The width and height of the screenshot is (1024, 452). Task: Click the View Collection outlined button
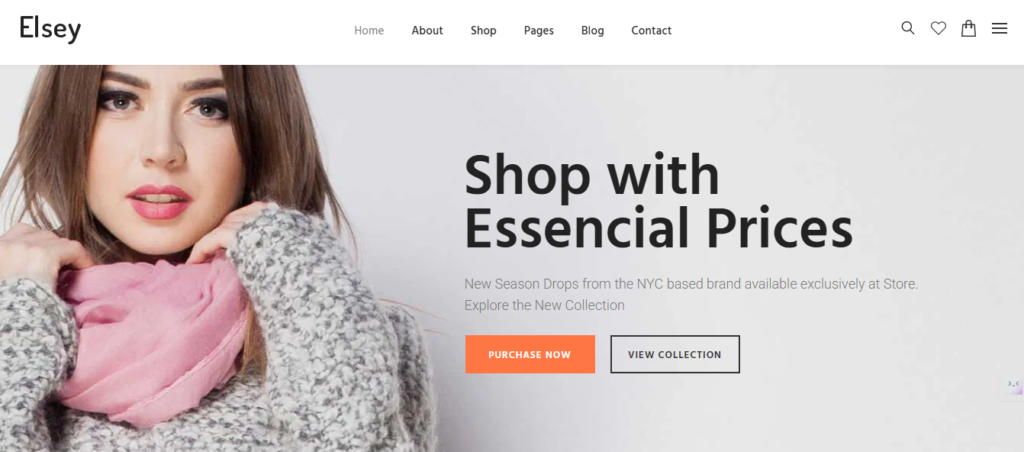pyautogui.click(x=675, y=355)
